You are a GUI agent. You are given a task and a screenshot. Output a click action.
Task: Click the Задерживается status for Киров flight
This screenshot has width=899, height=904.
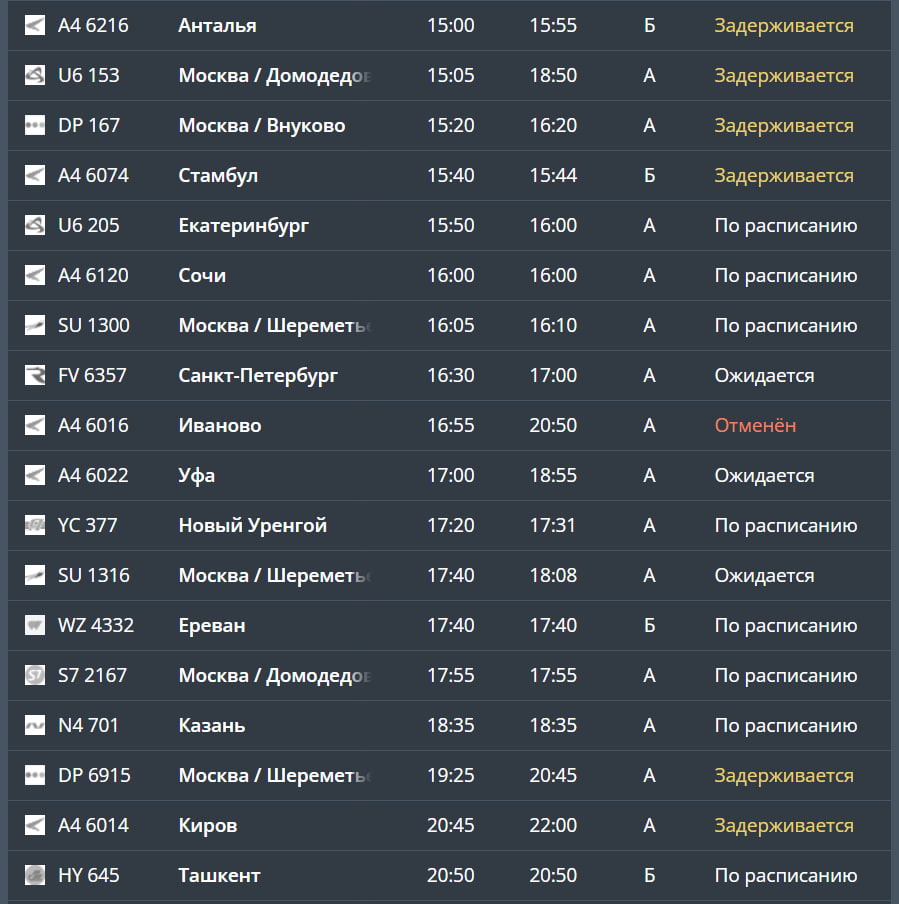coord(783,825)
